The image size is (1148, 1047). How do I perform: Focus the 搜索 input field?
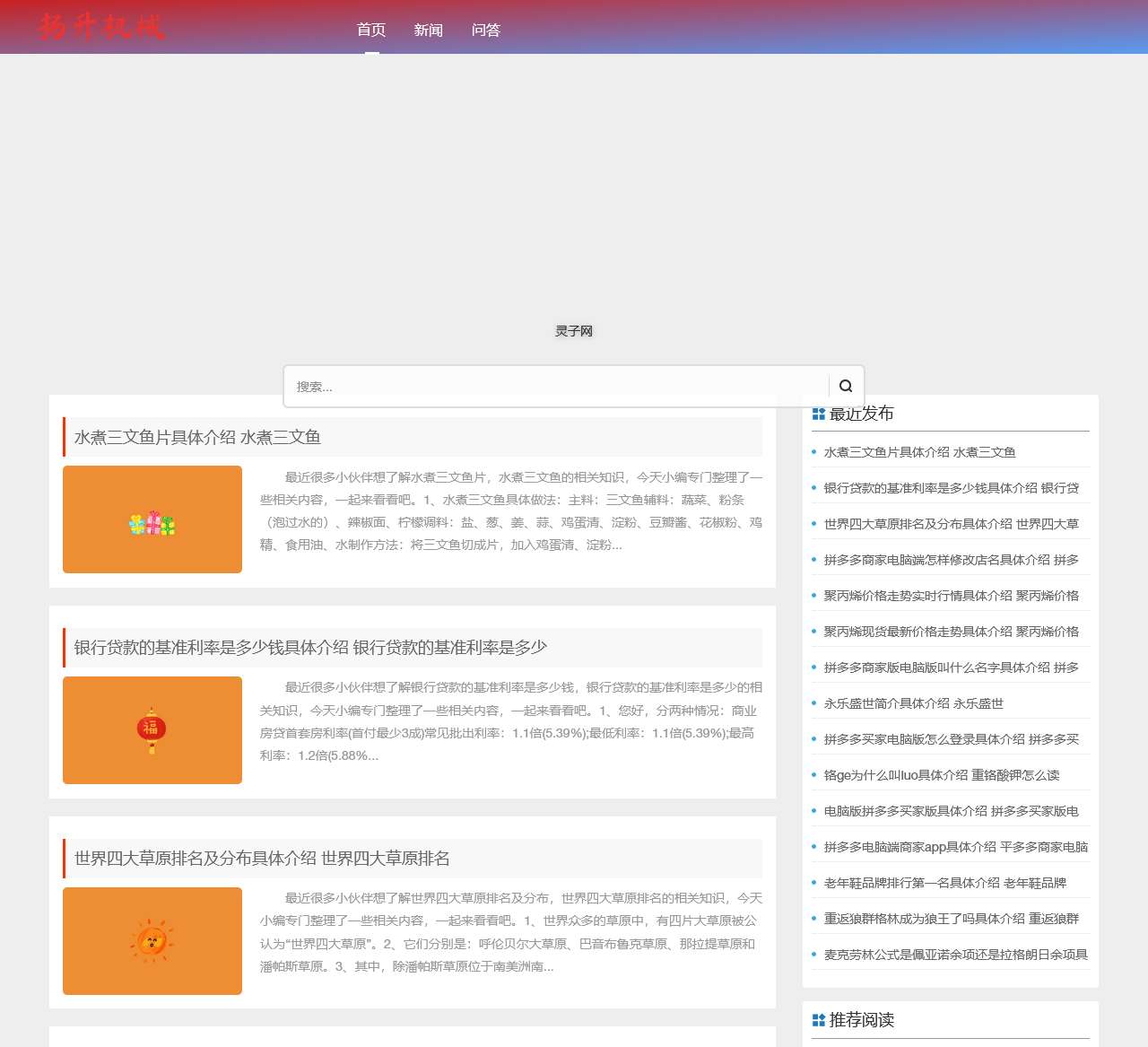point(556,387)
